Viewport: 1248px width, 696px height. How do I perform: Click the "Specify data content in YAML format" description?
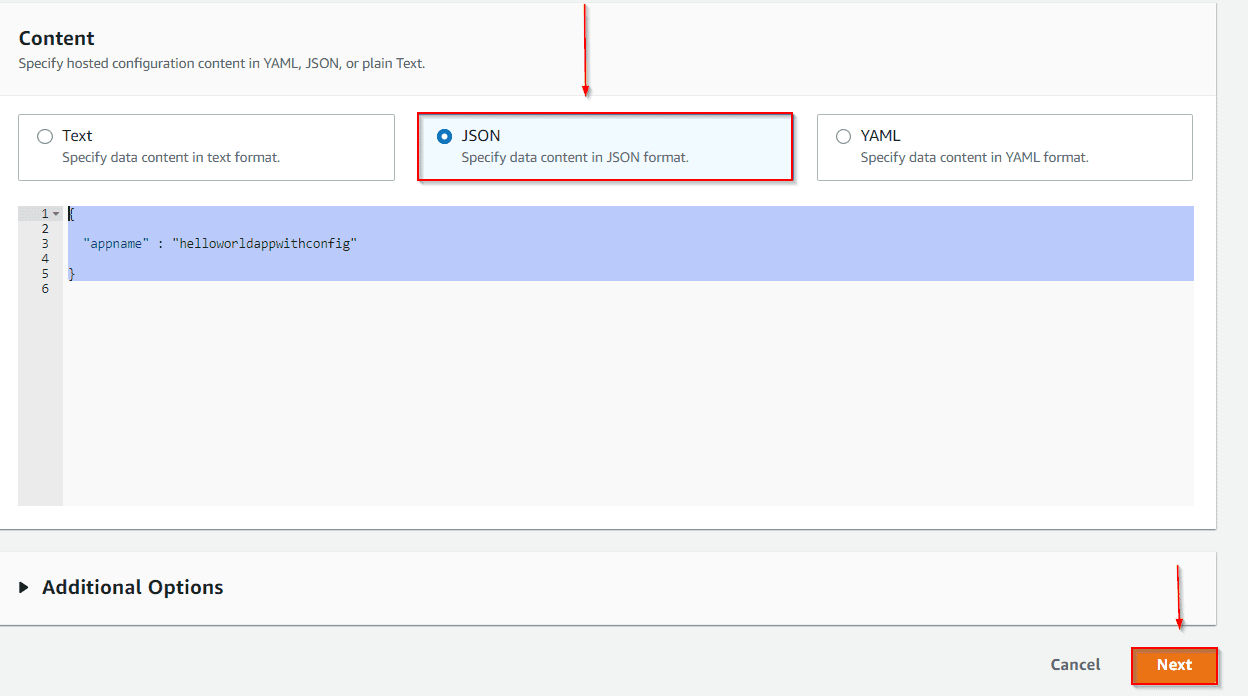pyautogui.click(x=974, y=158)
